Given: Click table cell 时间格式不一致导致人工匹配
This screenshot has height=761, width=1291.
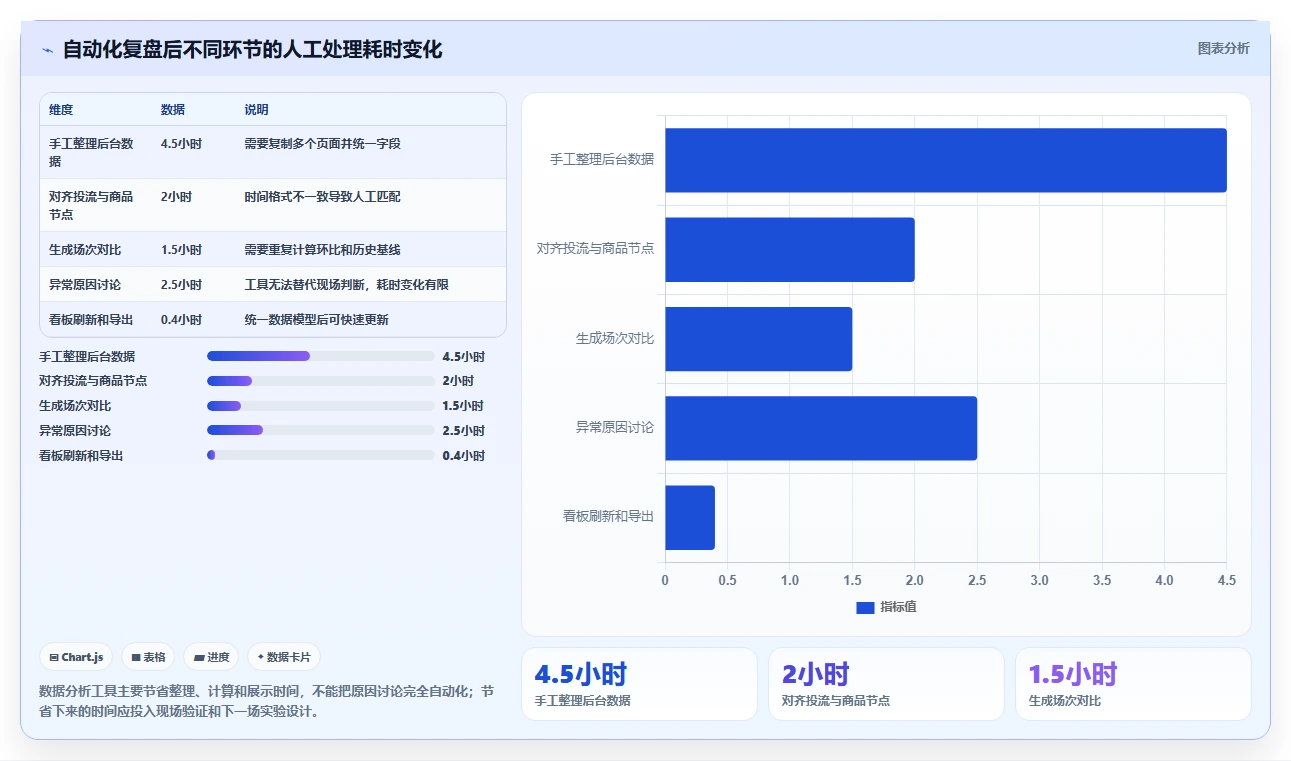Looking at the screenshot, I should coord(323,197).
